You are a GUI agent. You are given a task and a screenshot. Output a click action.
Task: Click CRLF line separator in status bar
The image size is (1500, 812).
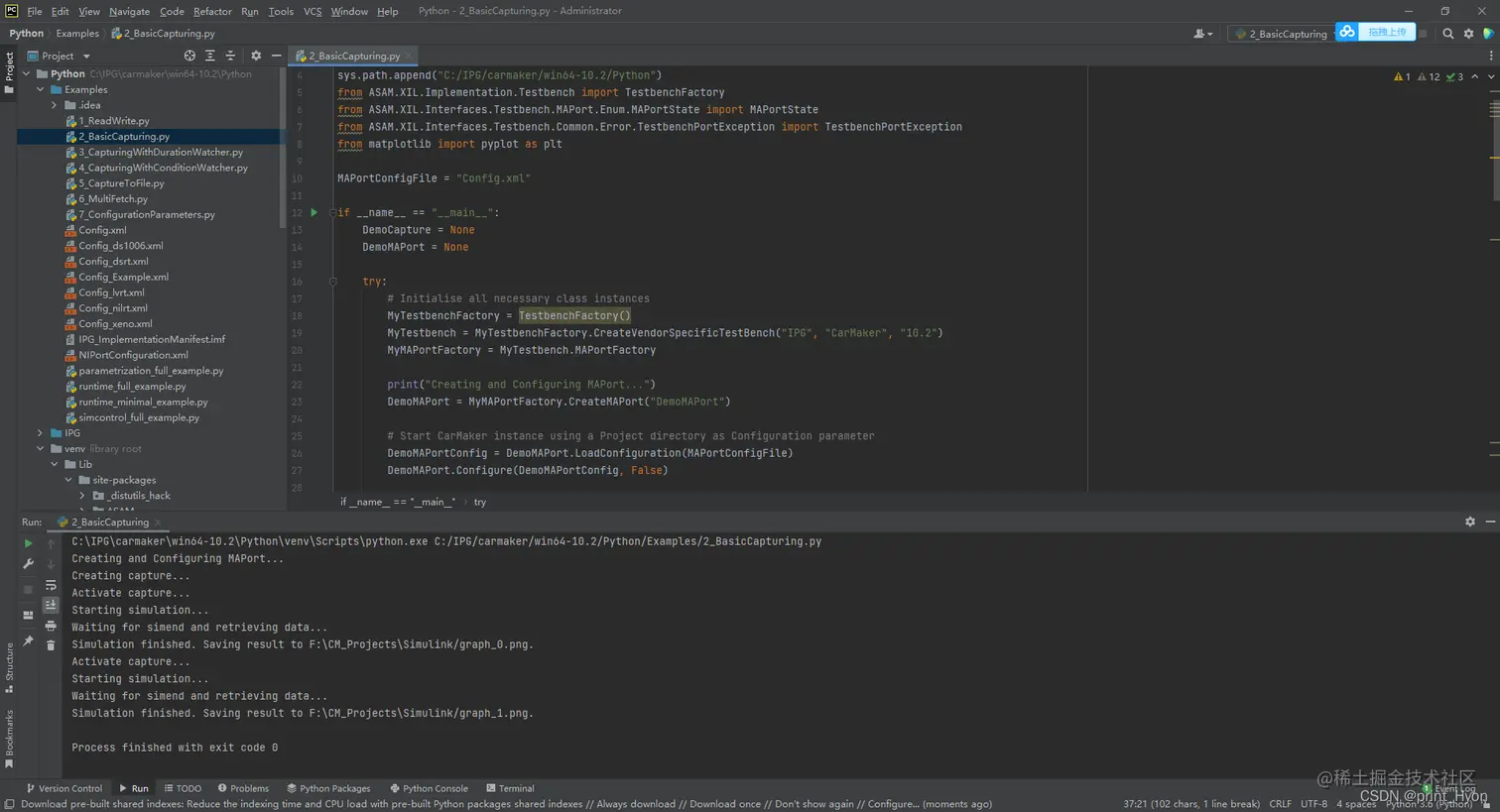coord(1280,804)
